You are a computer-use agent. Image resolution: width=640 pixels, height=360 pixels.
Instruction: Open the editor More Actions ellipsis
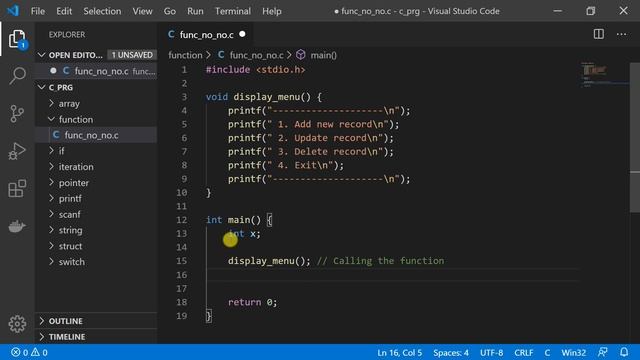[x=621, y=34]
